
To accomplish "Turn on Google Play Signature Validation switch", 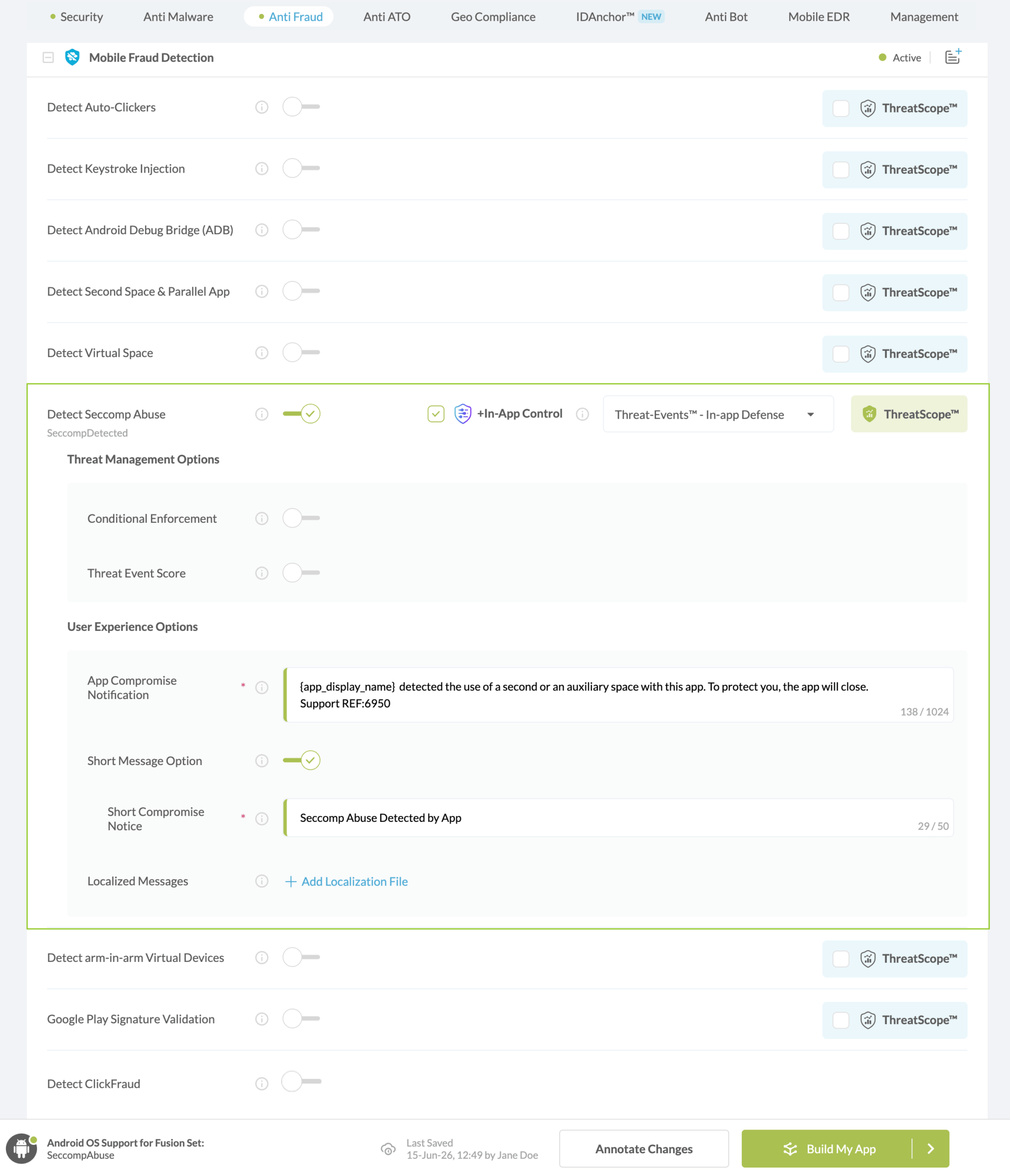I will (x=301, y=1018).
